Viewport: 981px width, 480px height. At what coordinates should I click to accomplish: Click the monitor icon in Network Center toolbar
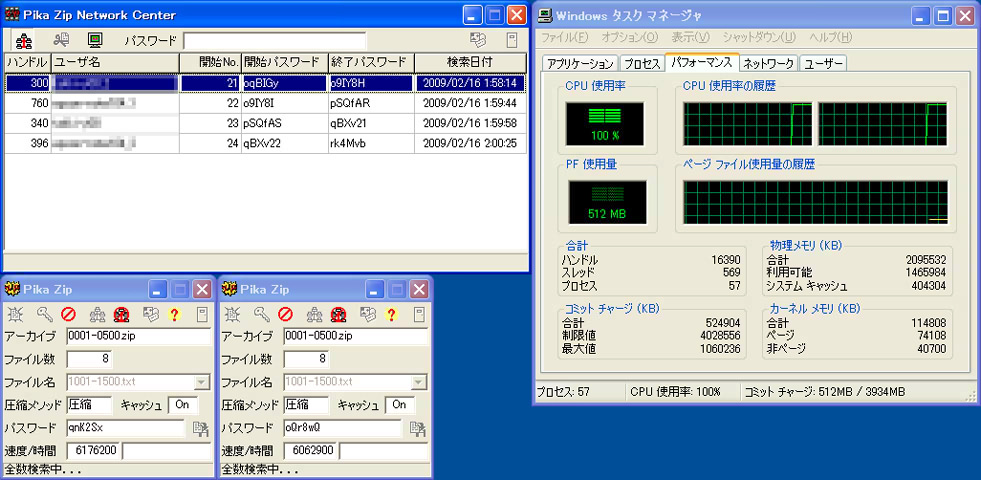(x=95, y=41)
